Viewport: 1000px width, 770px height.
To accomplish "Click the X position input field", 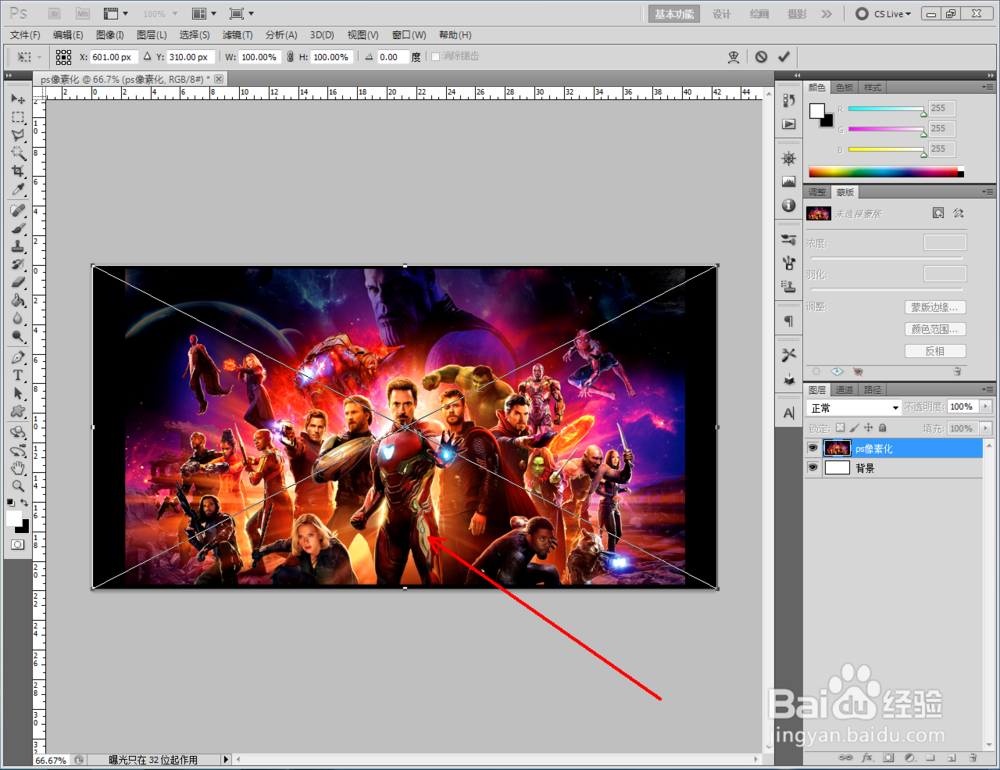I will pos(114,57).
